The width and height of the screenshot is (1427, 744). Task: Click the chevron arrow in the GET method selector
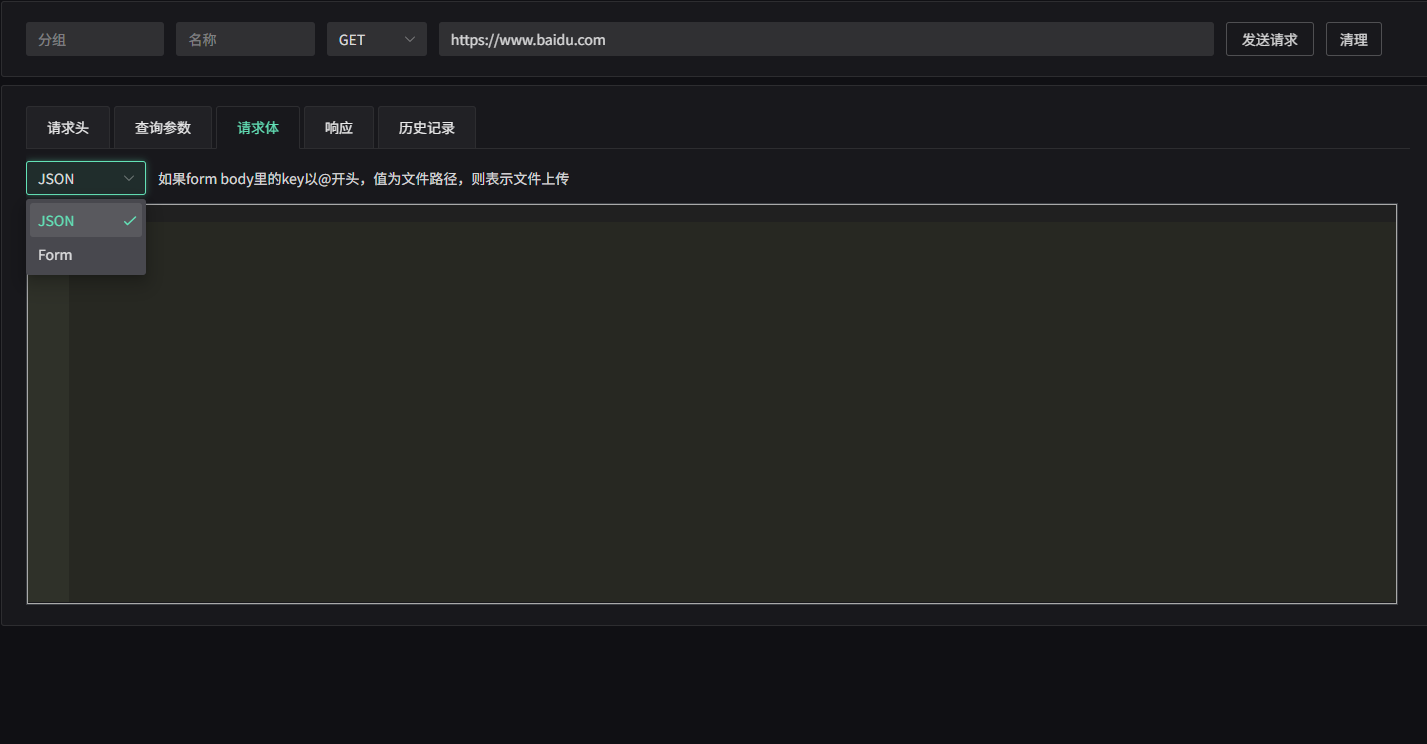(x=410, y=40)
